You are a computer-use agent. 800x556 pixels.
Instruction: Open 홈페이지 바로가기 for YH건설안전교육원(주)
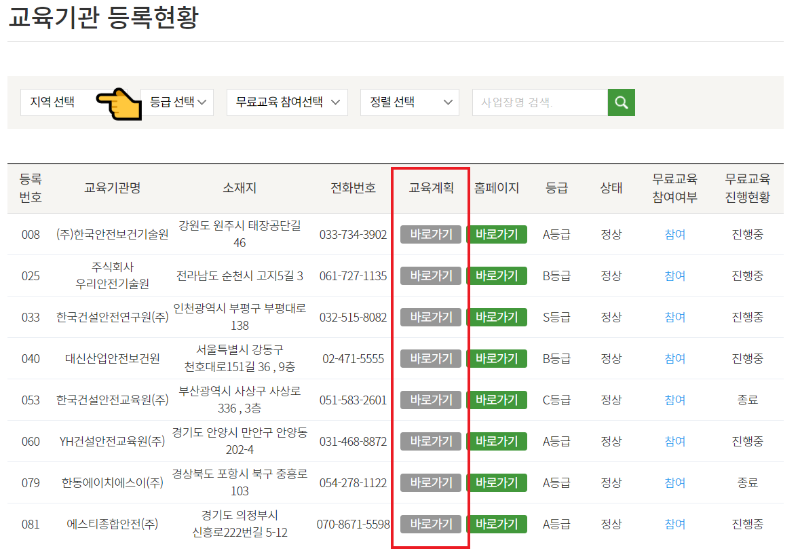tap(497, 441)
